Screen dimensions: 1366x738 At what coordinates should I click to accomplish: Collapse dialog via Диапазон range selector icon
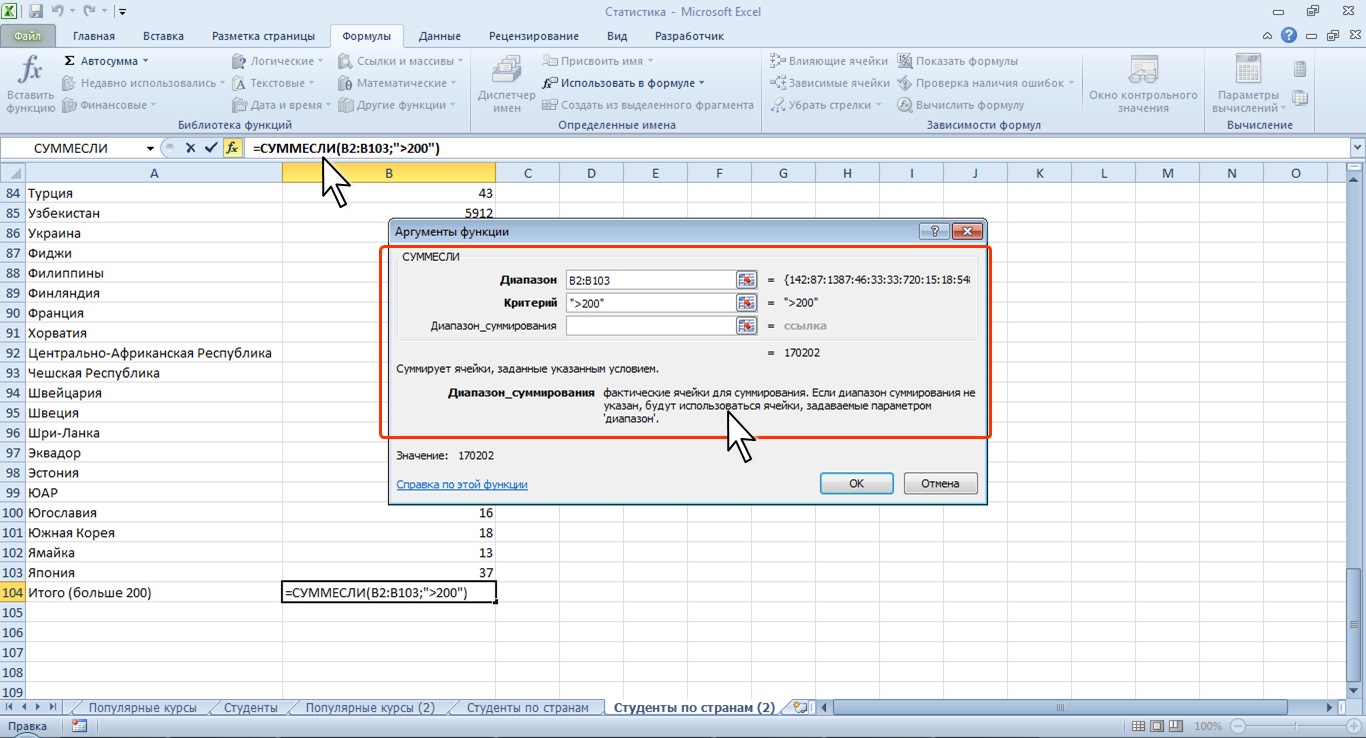coord(747,280)
